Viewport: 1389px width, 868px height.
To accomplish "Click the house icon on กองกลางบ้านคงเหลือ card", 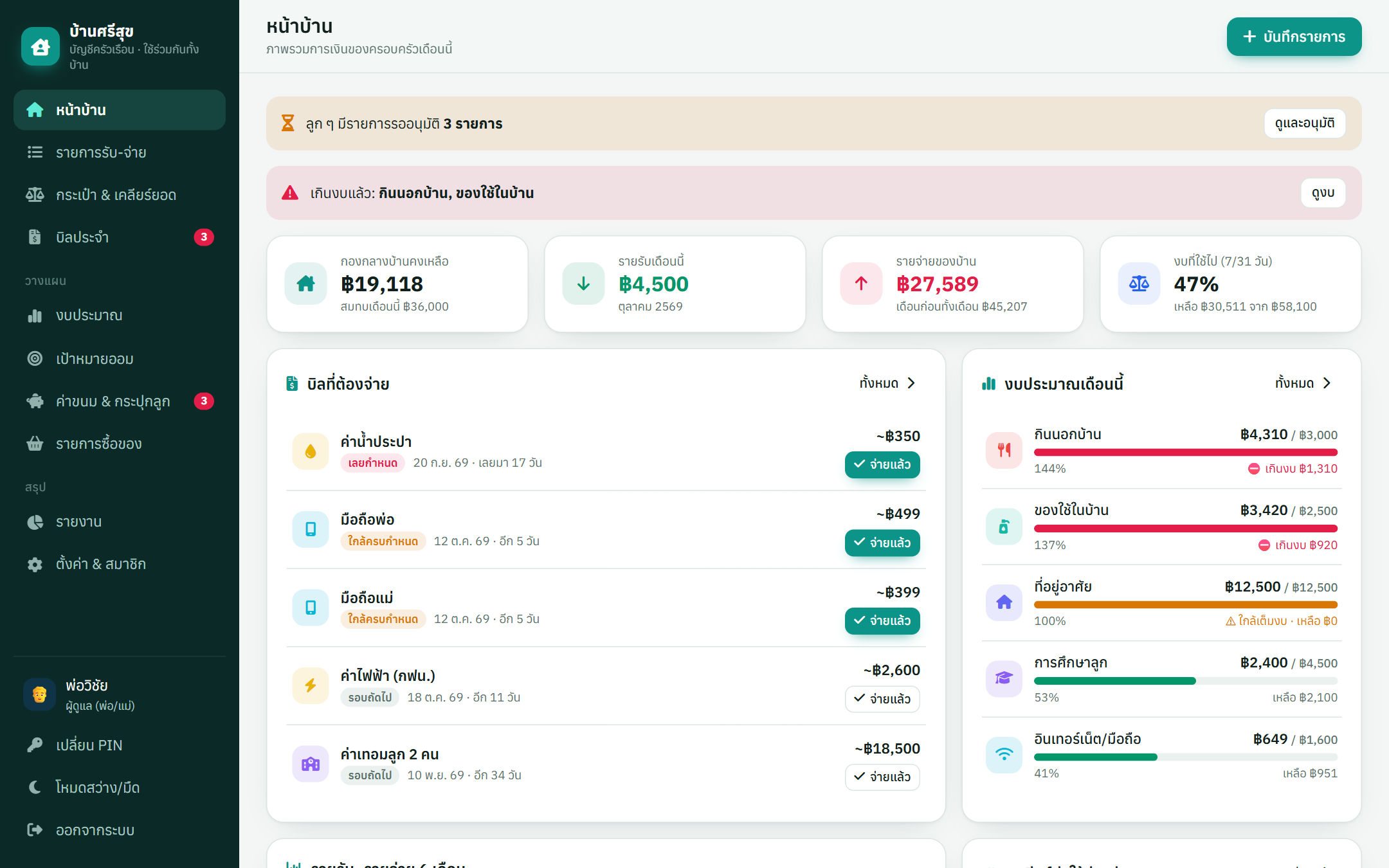I will click(306, 284).
